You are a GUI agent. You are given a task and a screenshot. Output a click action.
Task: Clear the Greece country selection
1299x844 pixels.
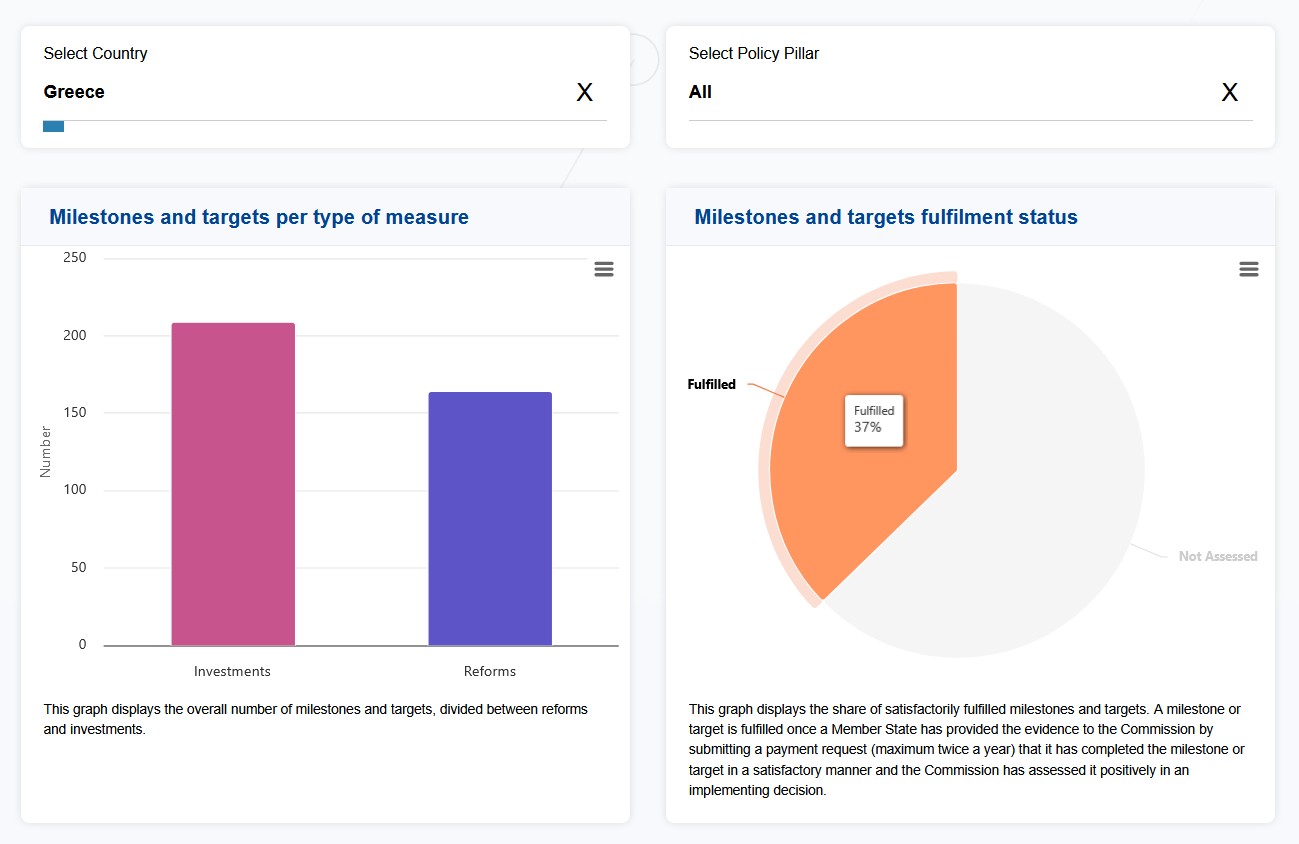tap(585, 93)
